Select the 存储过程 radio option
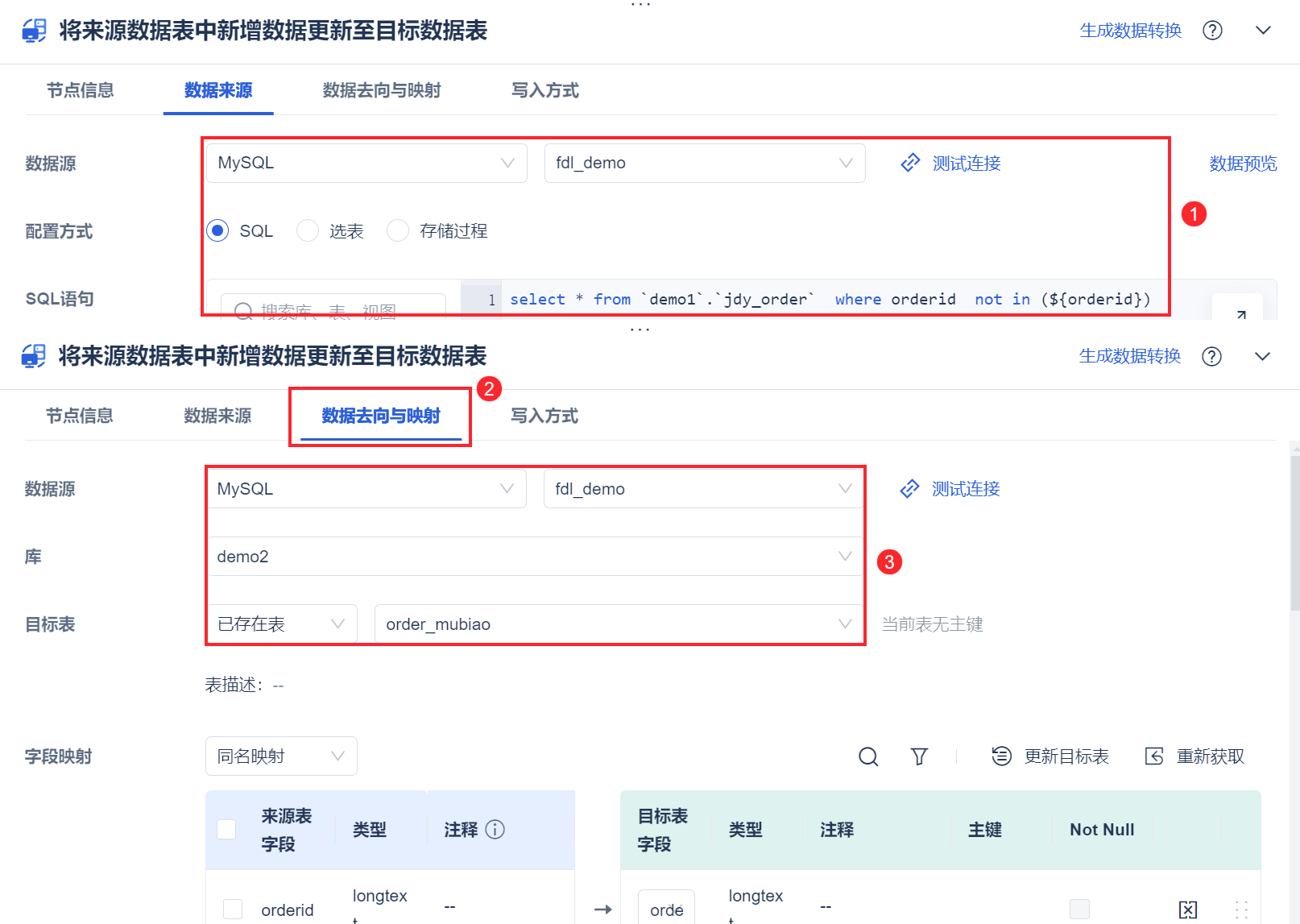 398,230
